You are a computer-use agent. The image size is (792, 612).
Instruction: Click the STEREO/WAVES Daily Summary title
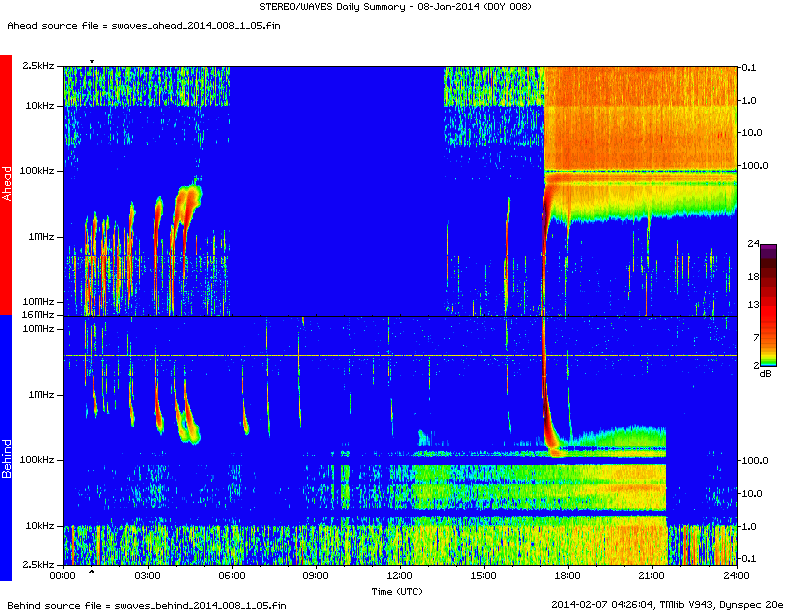(x=395, y=7)
